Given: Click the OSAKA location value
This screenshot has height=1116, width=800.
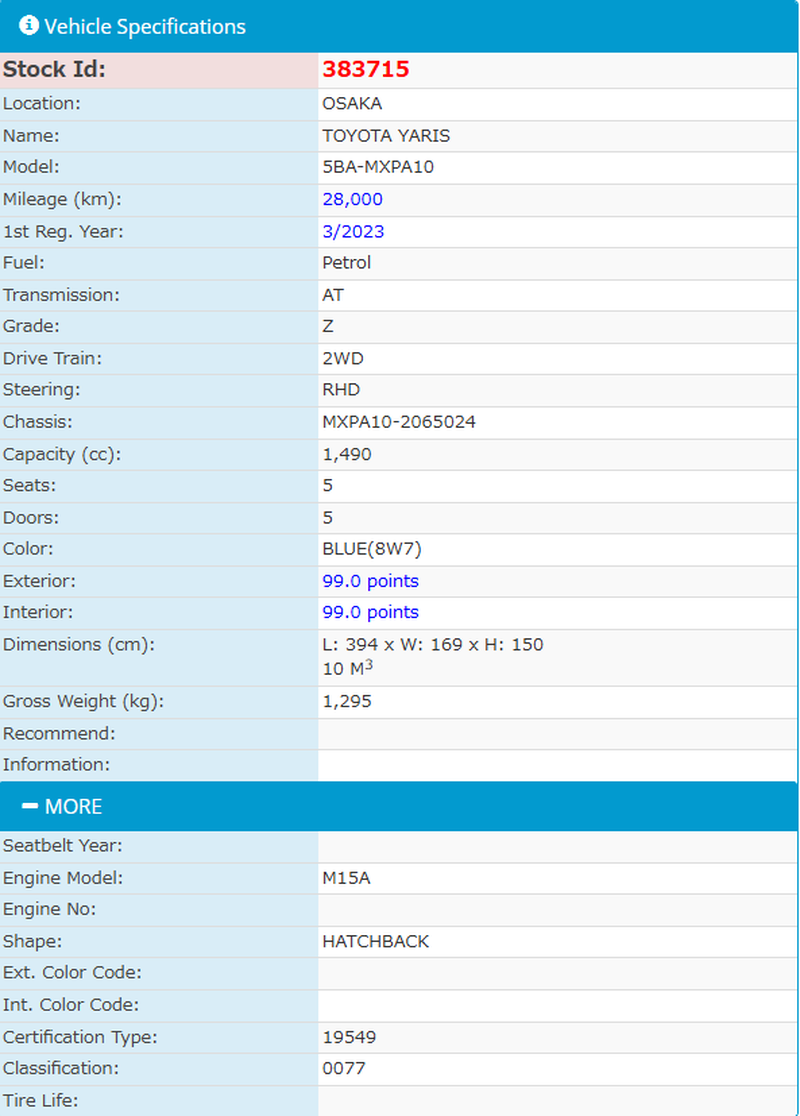Looking at the screenshot, I should click(352, 104).
